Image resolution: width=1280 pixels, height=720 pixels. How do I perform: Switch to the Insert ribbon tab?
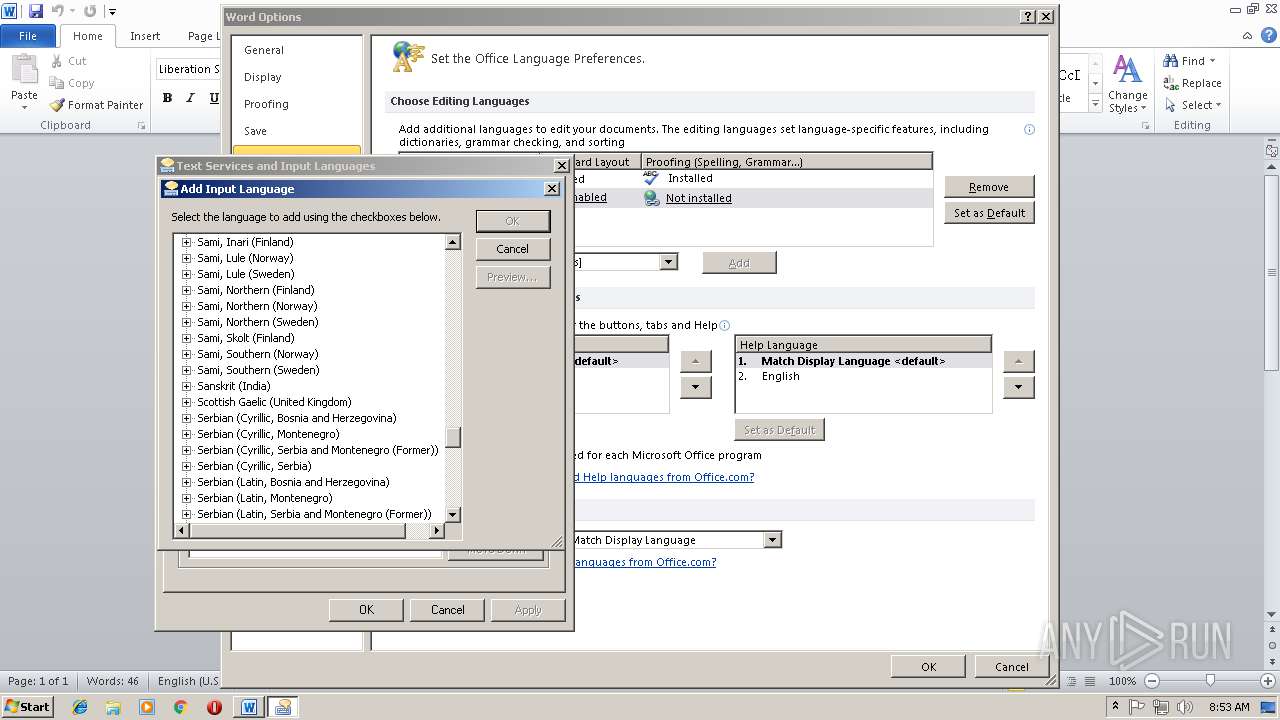click(145, 36)
